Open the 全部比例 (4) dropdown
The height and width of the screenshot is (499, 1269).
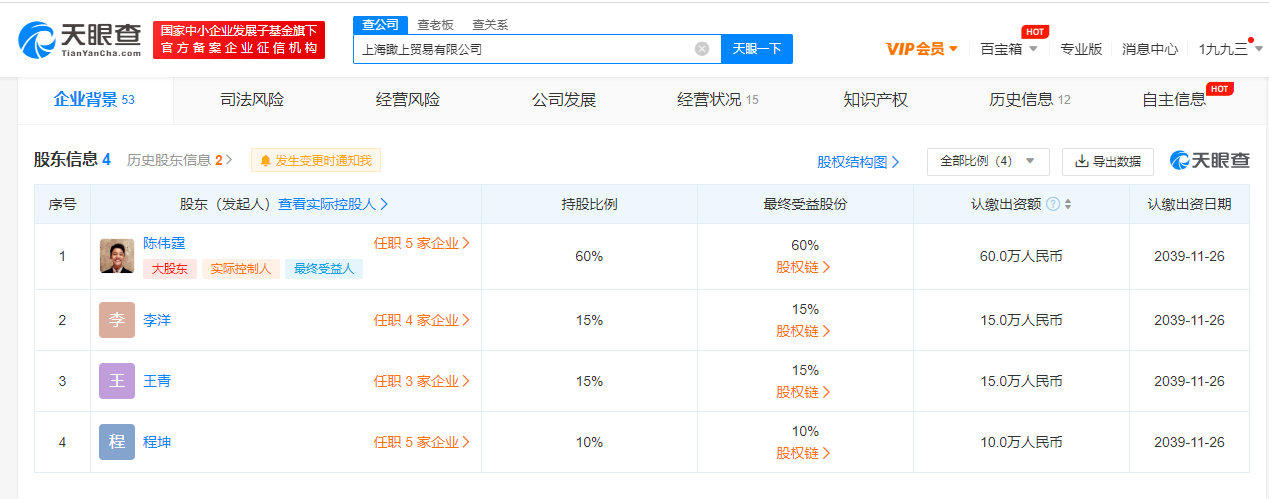tap(988, 161)
